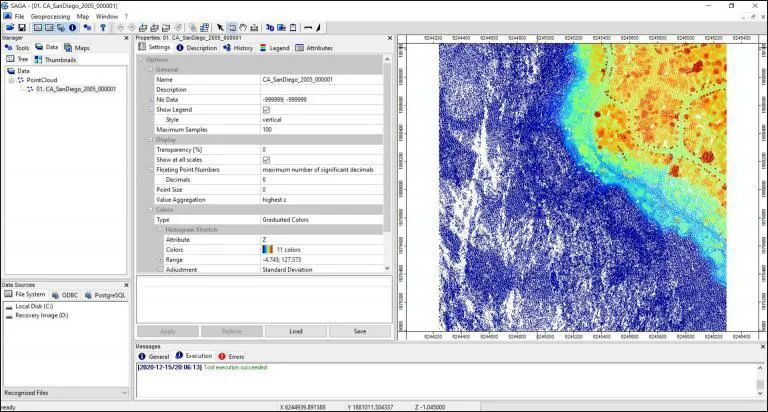Toggle the Object Properties panel toolbar icon
The width and height of the screenshot is (768, 412).
49,28
